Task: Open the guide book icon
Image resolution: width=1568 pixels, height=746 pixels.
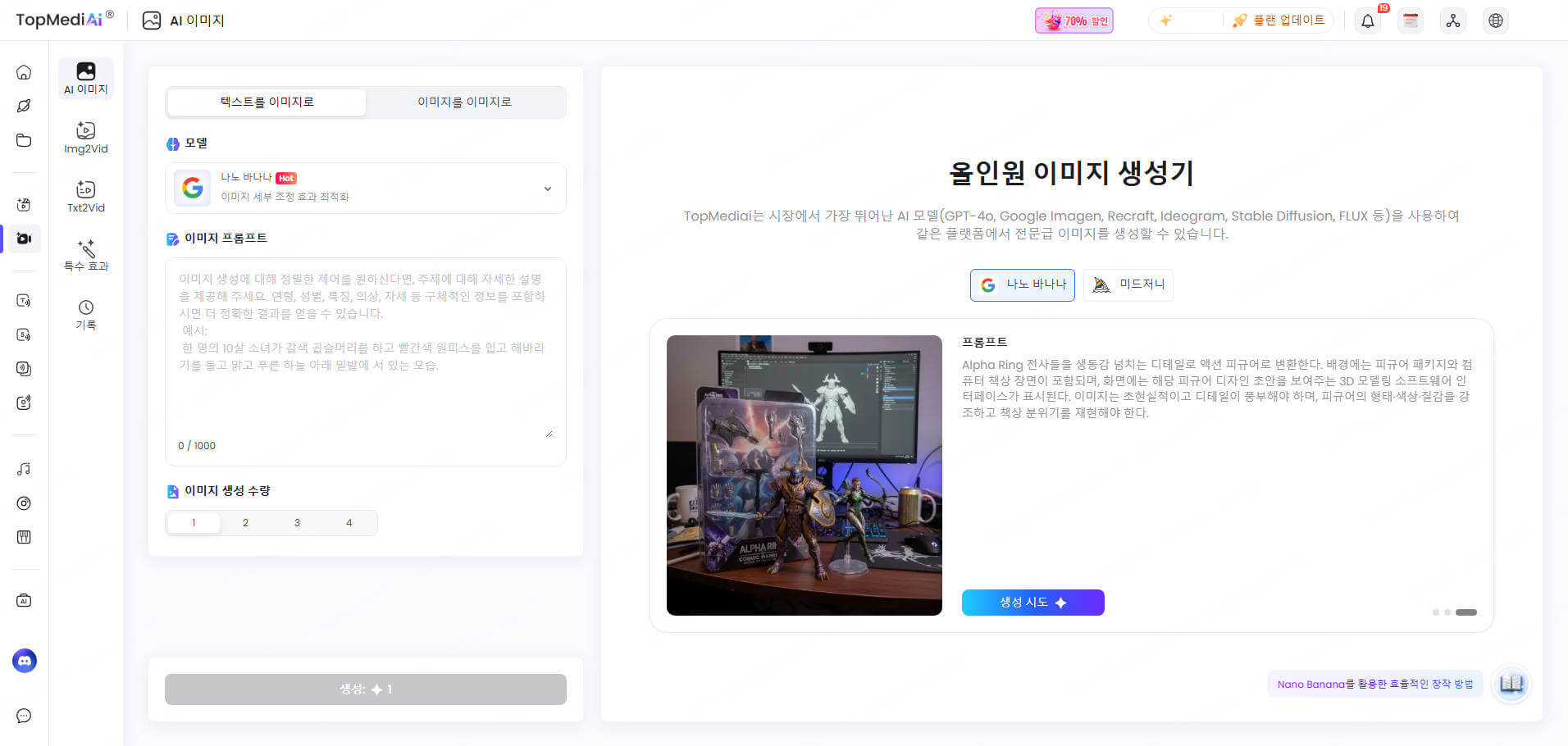Action: pyautogui.click(x=1511, y=684)
